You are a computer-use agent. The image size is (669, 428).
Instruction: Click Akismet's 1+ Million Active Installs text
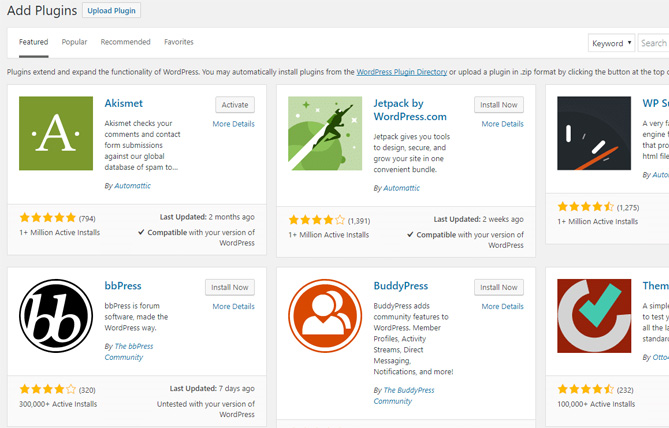coord(59,233)
